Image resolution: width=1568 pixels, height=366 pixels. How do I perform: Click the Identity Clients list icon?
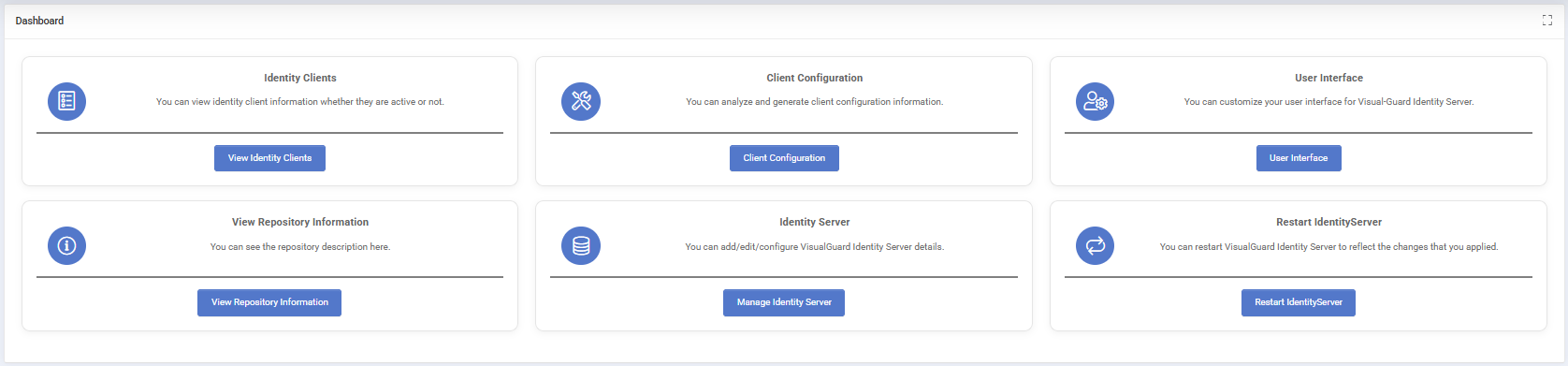66,101
